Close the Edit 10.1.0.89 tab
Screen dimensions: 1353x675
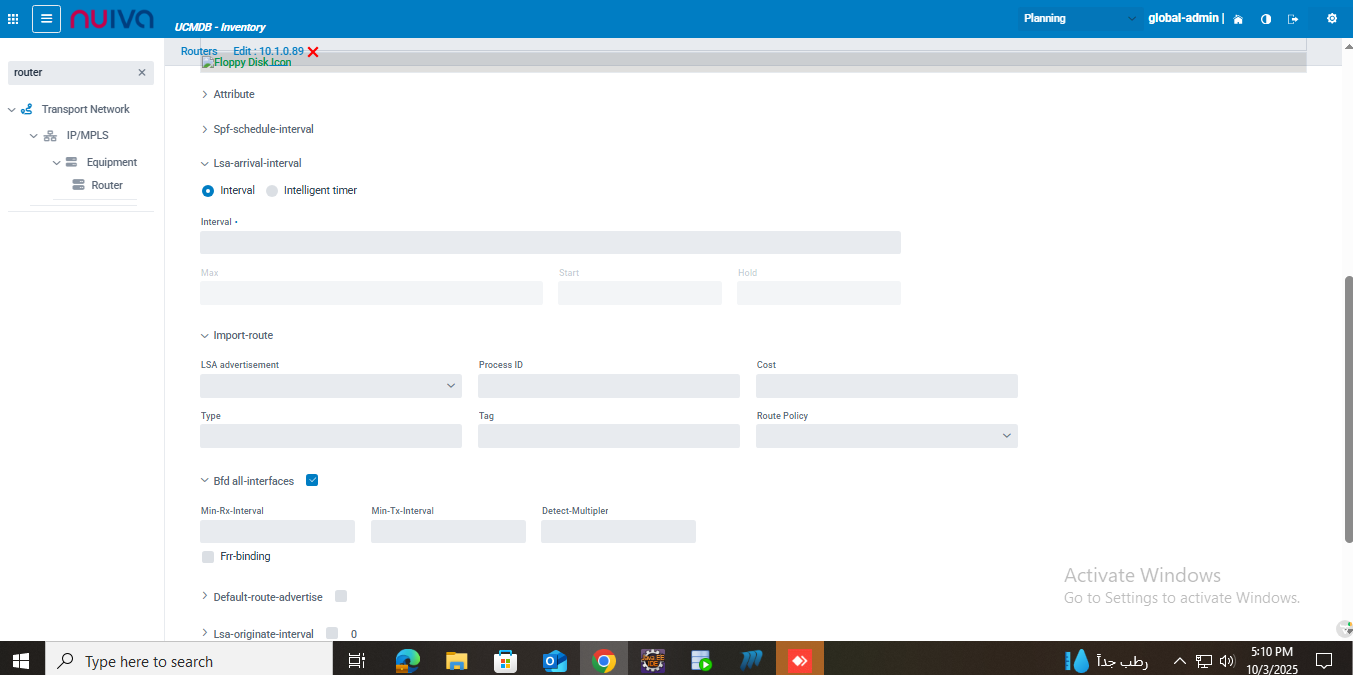pos(313,52)
